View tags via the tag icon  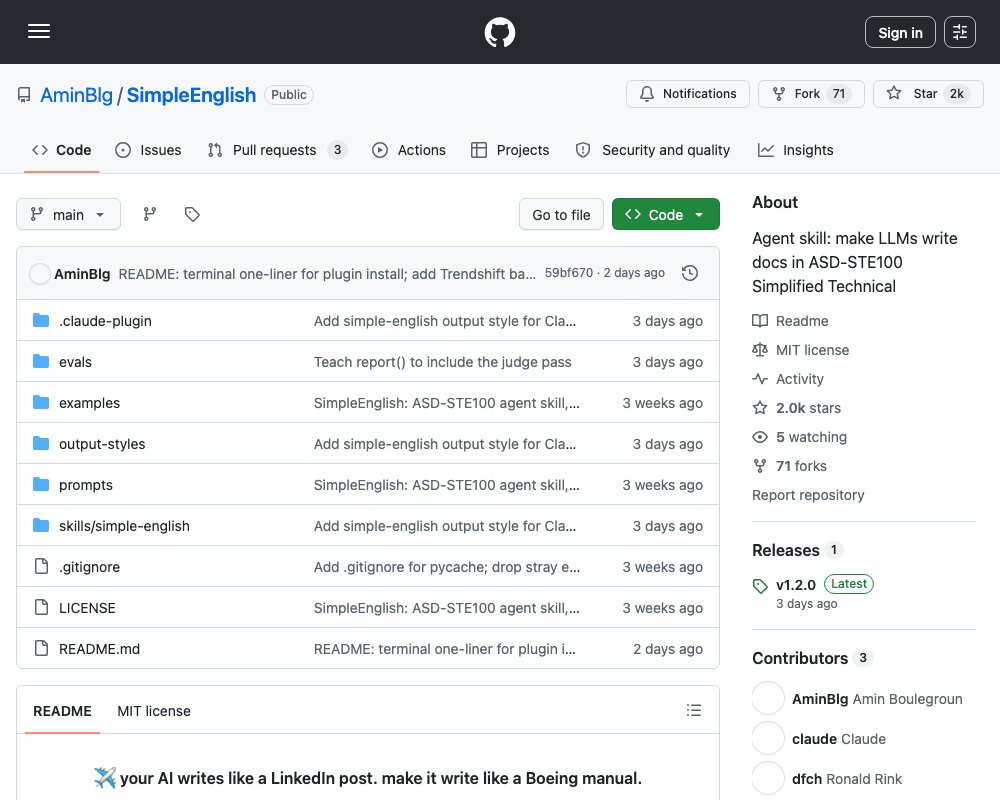pos(192,214)
